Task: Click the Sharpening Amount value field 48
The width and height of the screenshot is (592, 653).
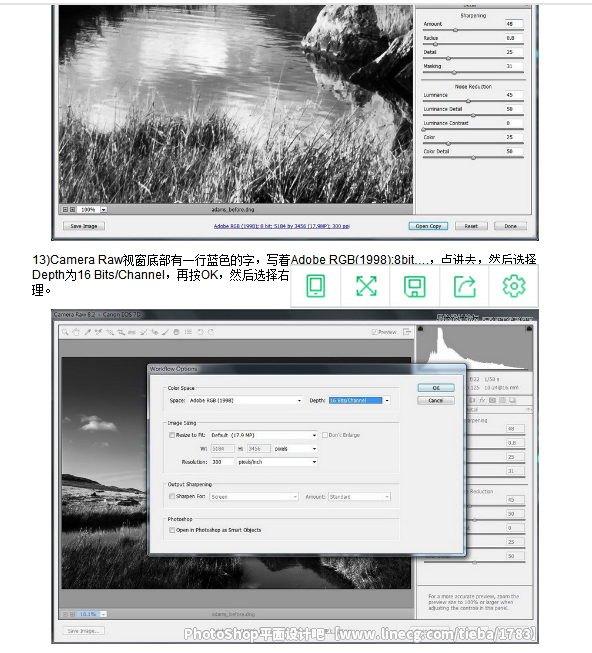Action: coord(514,24)
